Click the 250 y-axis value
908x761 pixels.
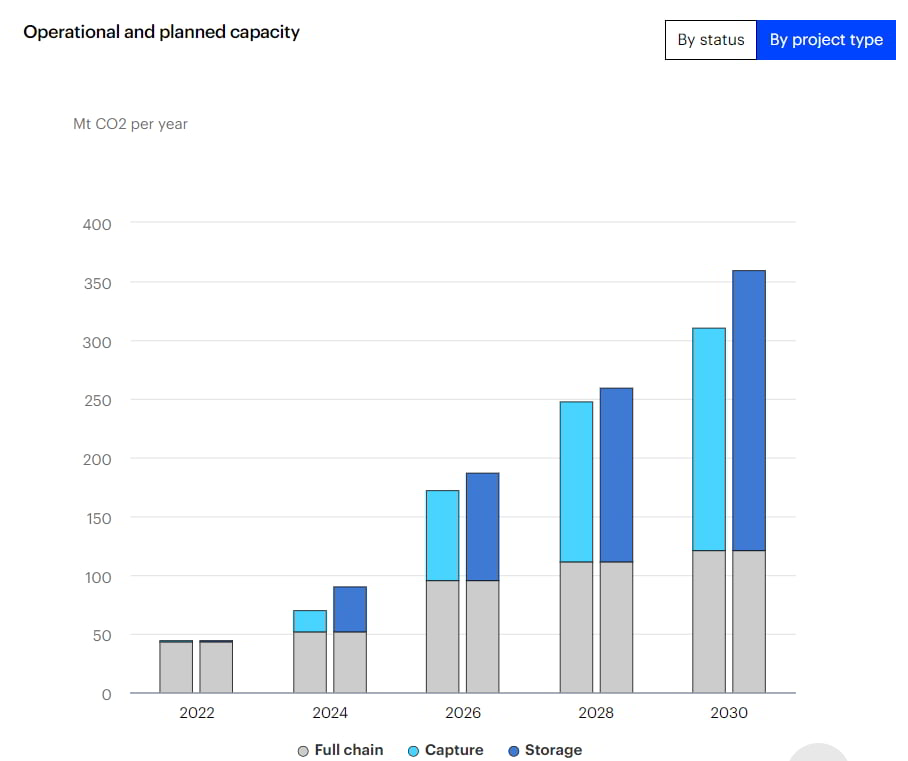97,401
